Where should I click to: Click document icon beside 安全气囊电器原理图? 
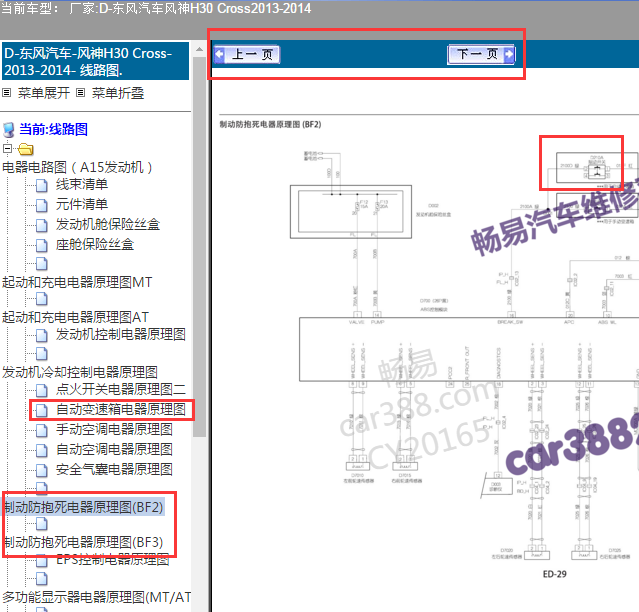click(42, 470)
